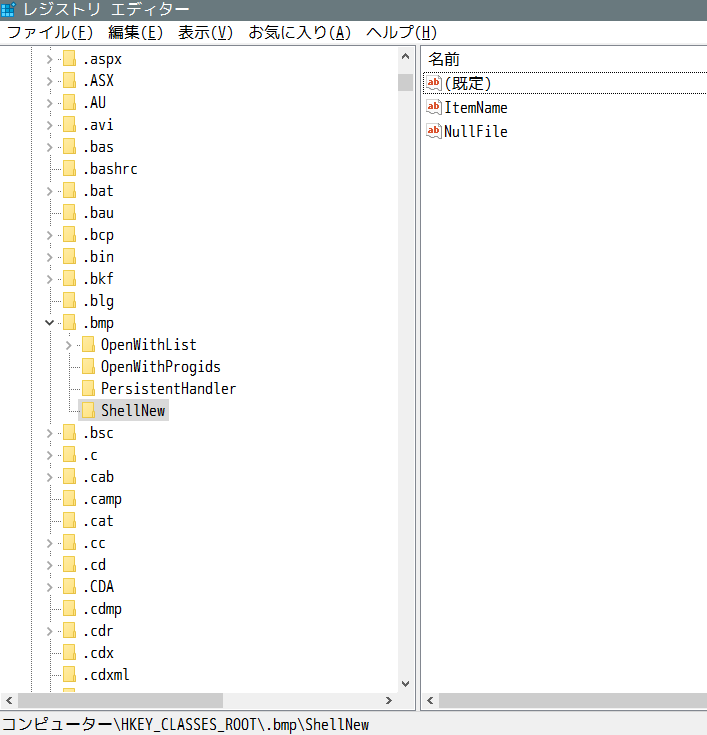This screenshot has height=735, width=707.
Task: Click the .cat folder icon
Action: [x=69, y=521]
